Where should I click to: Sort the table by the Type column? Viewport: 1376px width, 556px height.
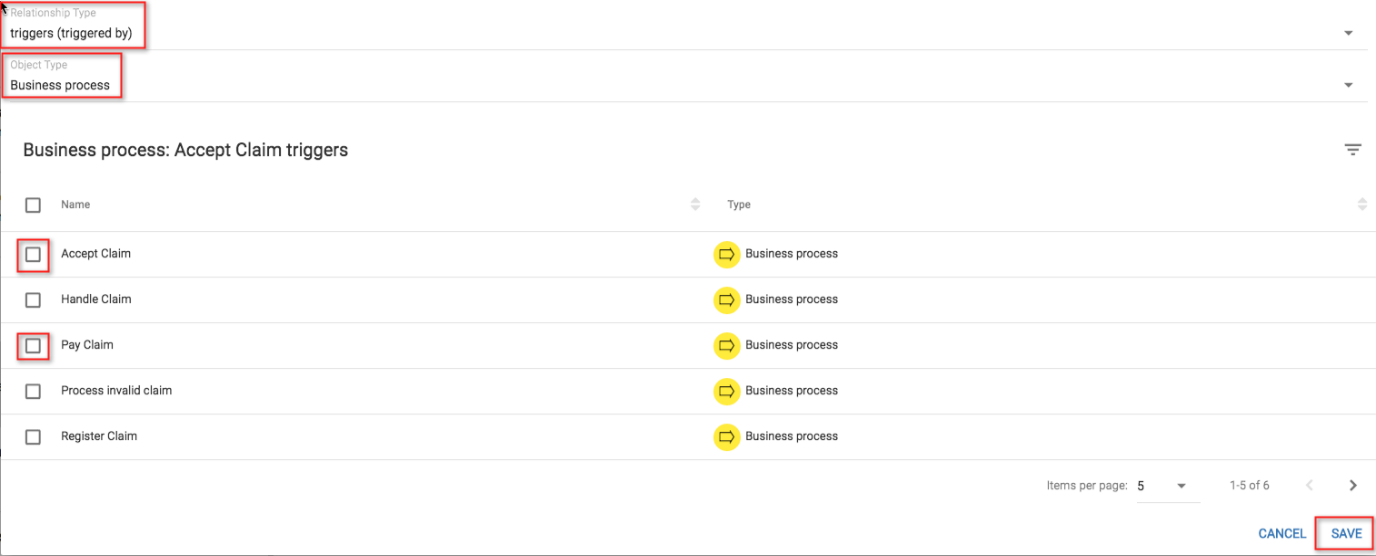(1362, 204)
